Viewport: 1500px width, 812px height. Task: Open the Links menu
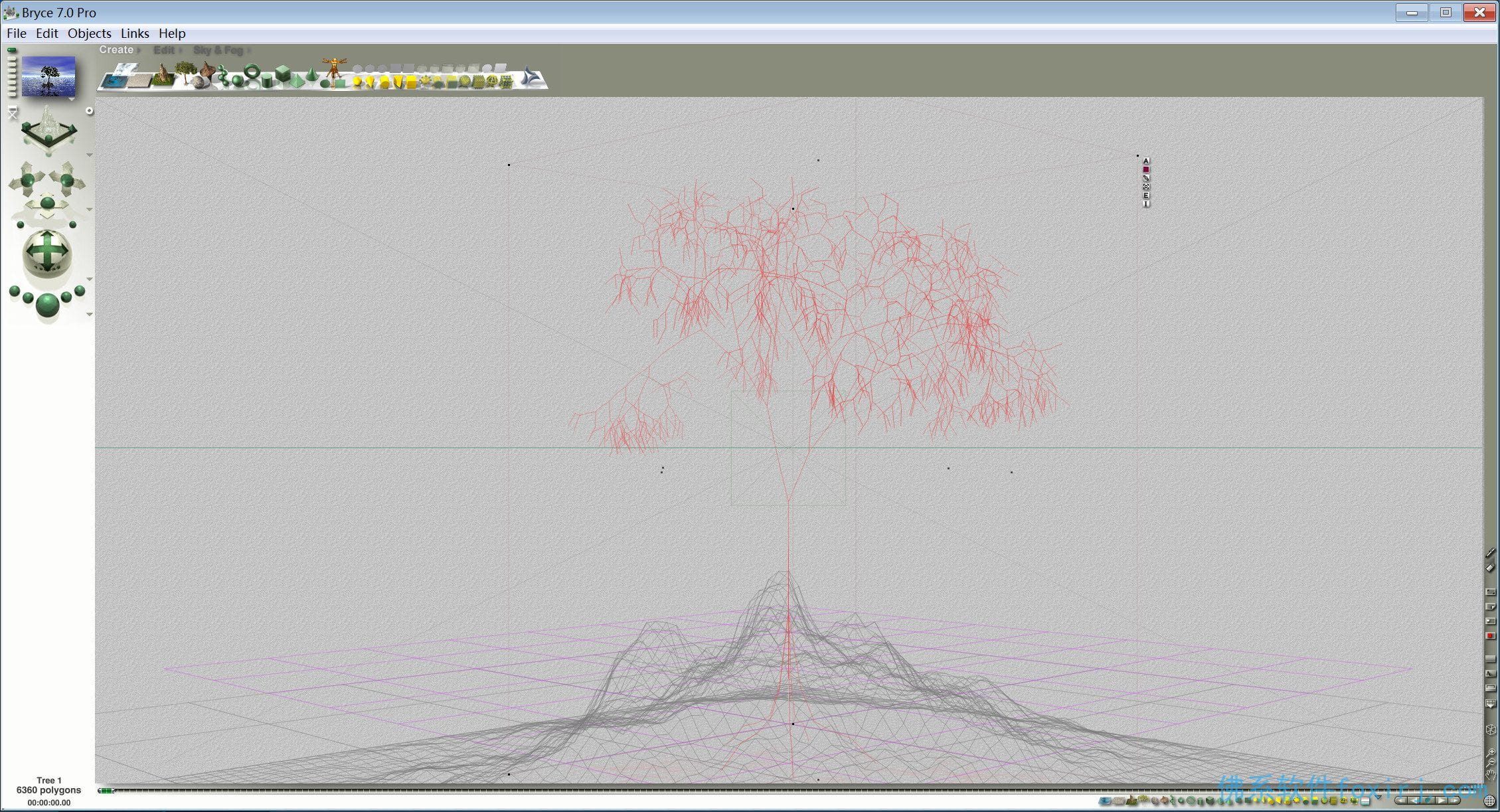coord(135,33)
